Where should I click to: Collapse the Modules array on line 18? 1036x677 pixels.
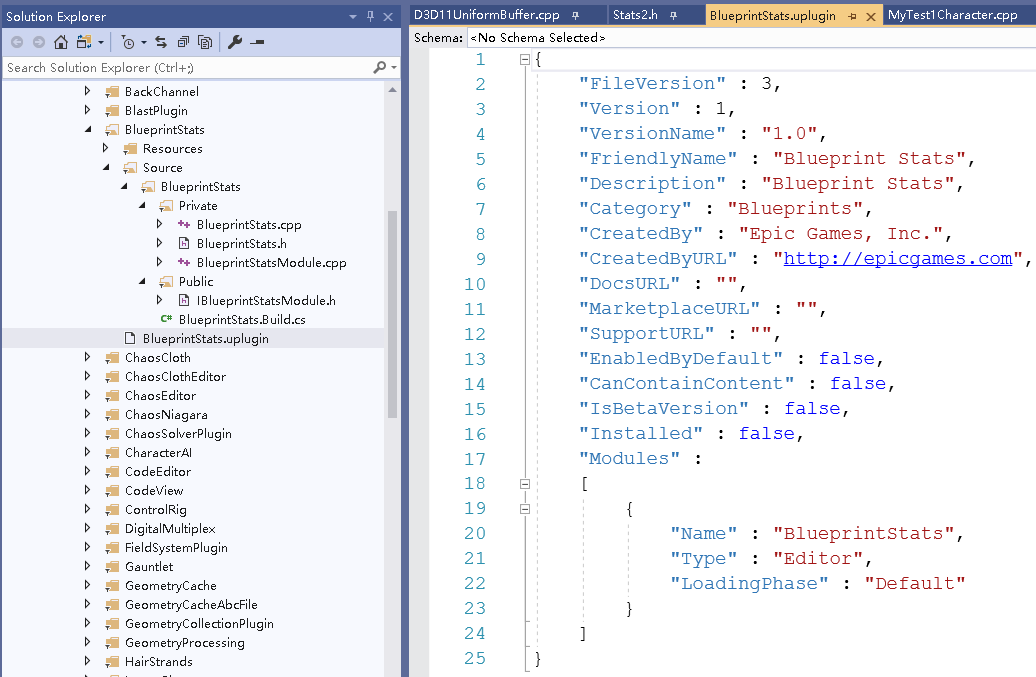(x=525, y=483)
